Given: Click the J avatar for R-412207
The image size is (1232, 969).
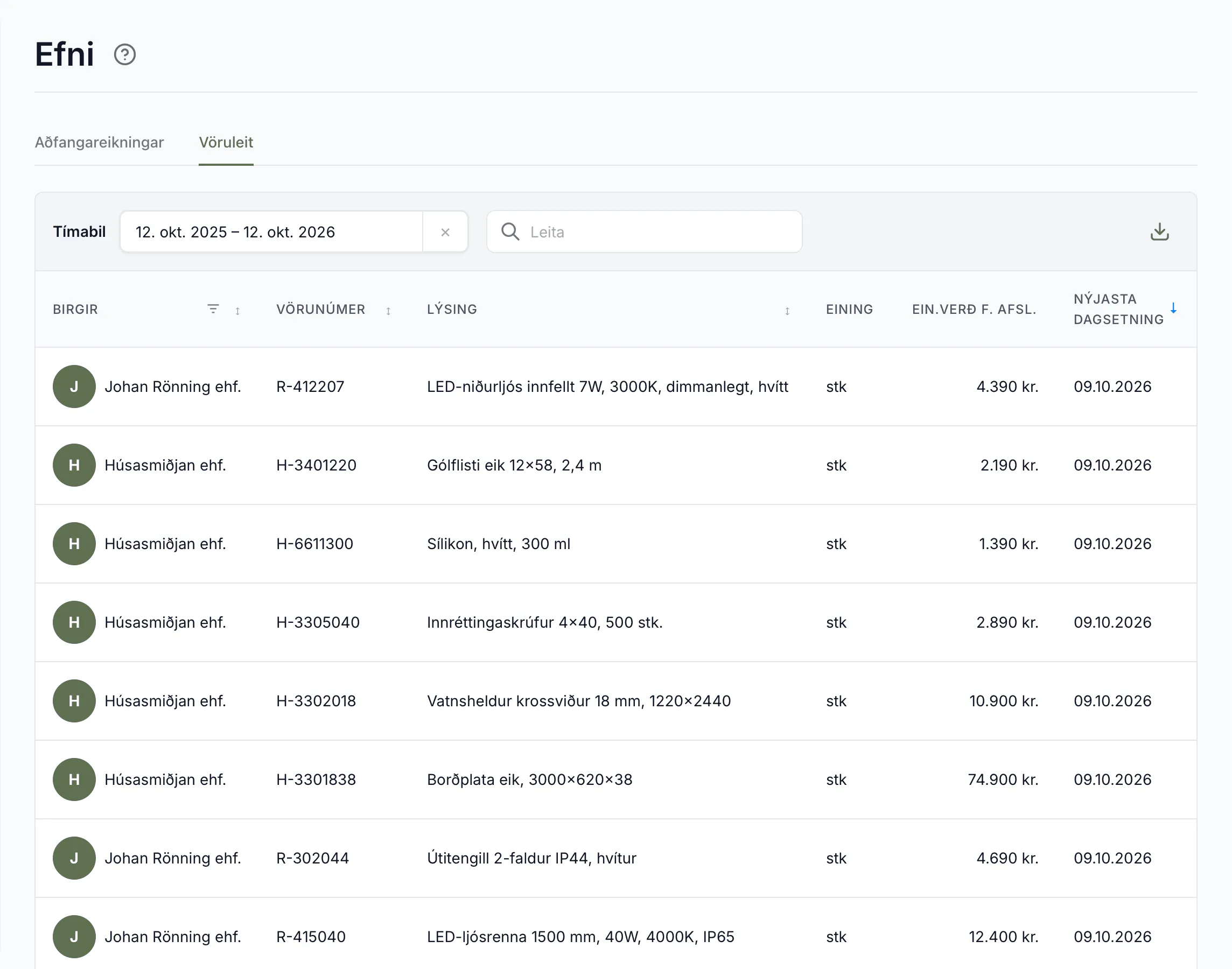Looking at the screenshot, I should (x=74, y=387).
